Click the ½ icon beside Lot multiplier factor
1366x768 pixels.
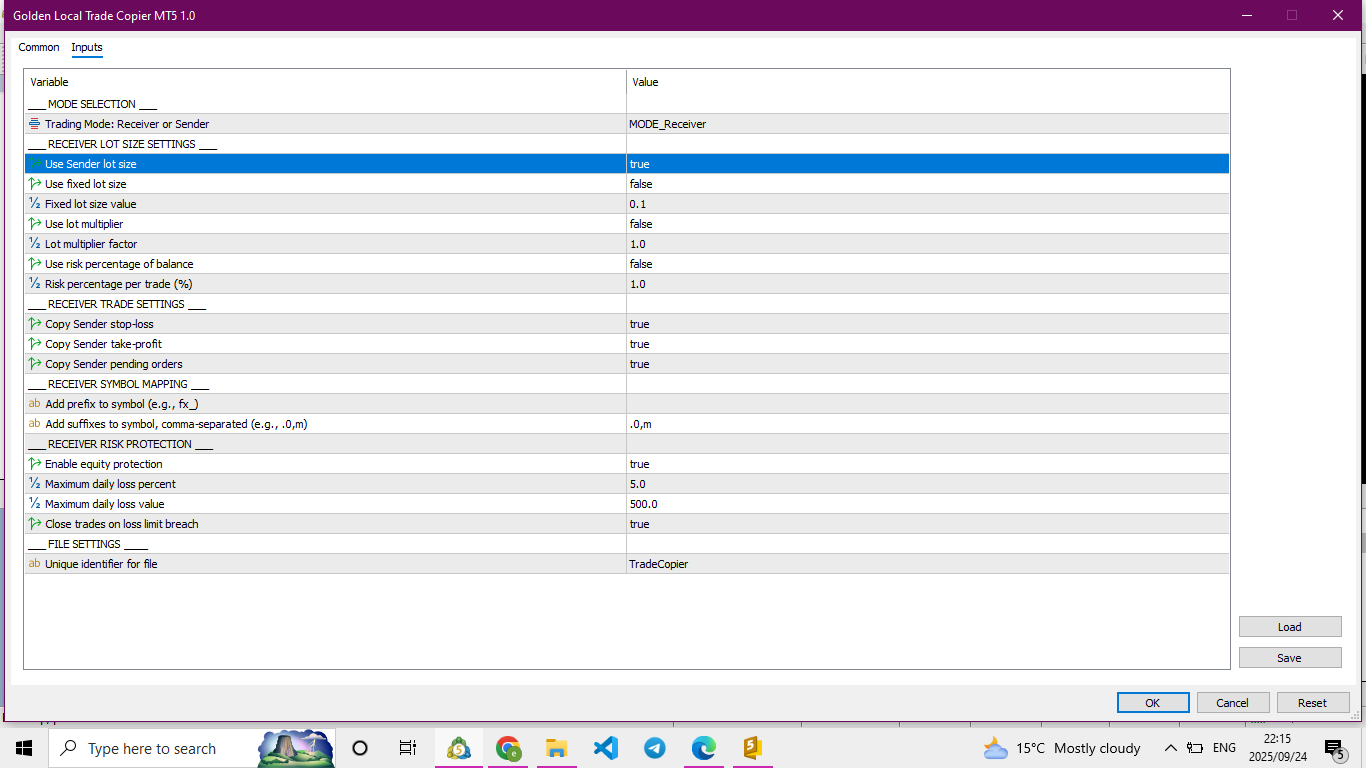coord(35,244)
